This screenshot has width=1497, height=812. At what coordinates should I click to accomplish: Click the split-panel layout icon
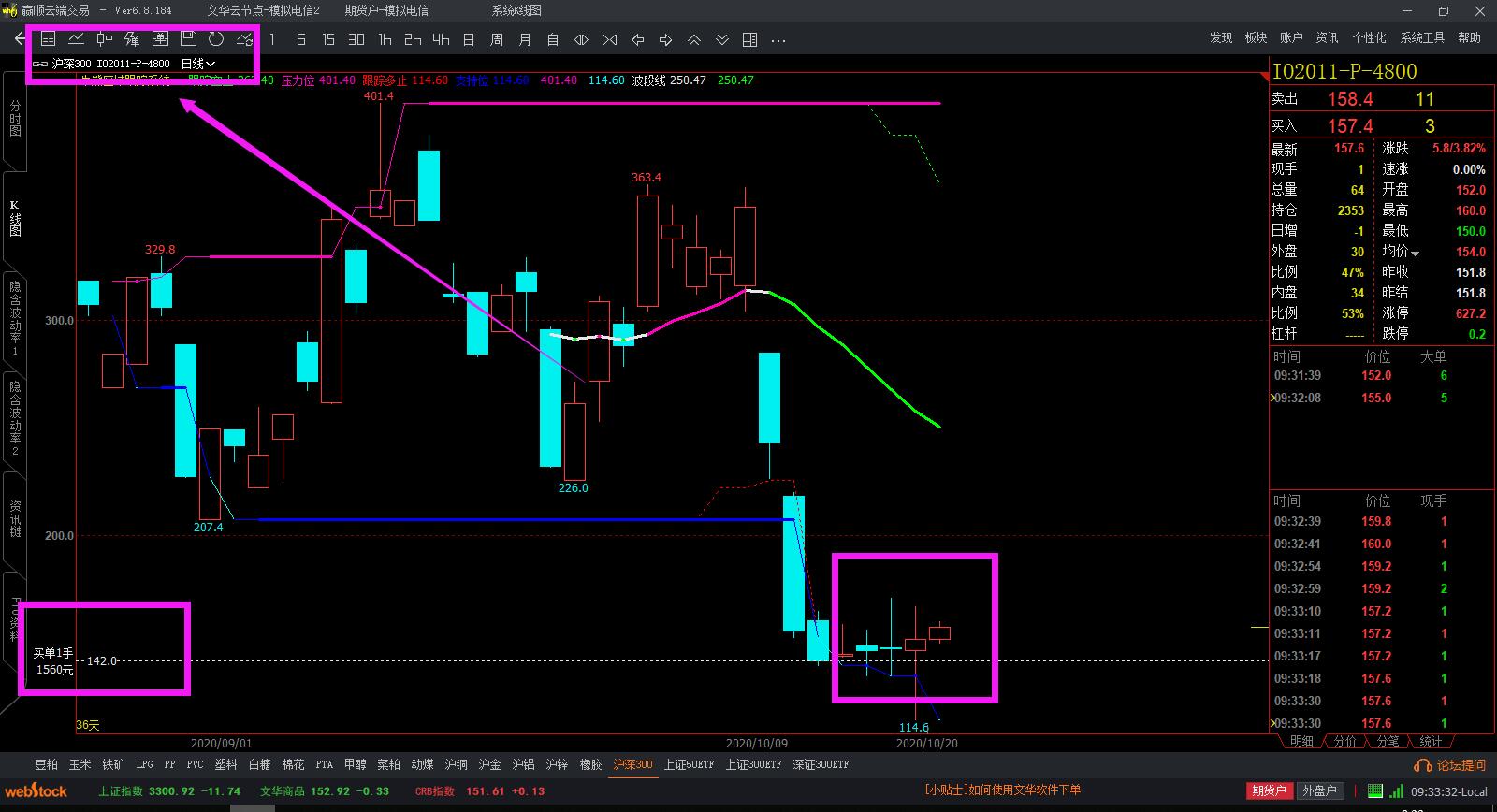[x=749, y=39]
